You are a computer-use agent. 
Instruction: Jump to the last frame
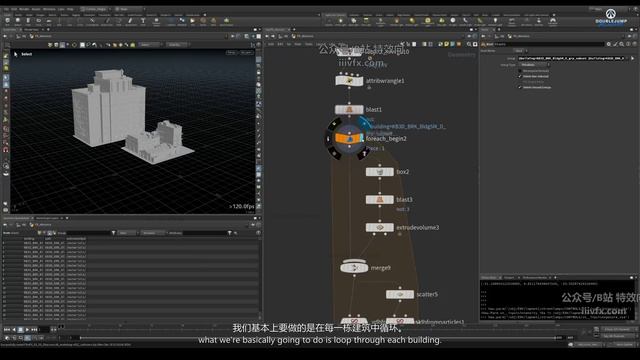click(x=34, y=329)
